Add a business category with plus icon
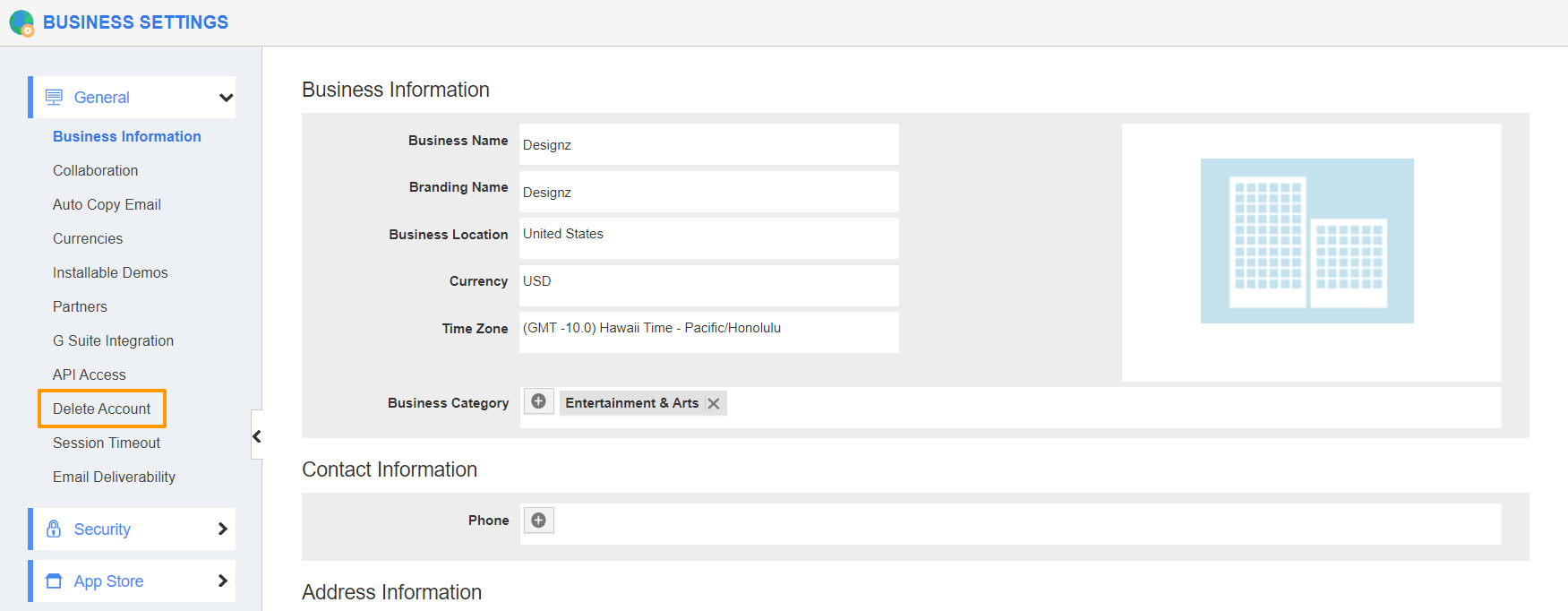Image resolution: width=1568 pixels, height=611 pixels. pyautogui.click(x=538, y=402)
